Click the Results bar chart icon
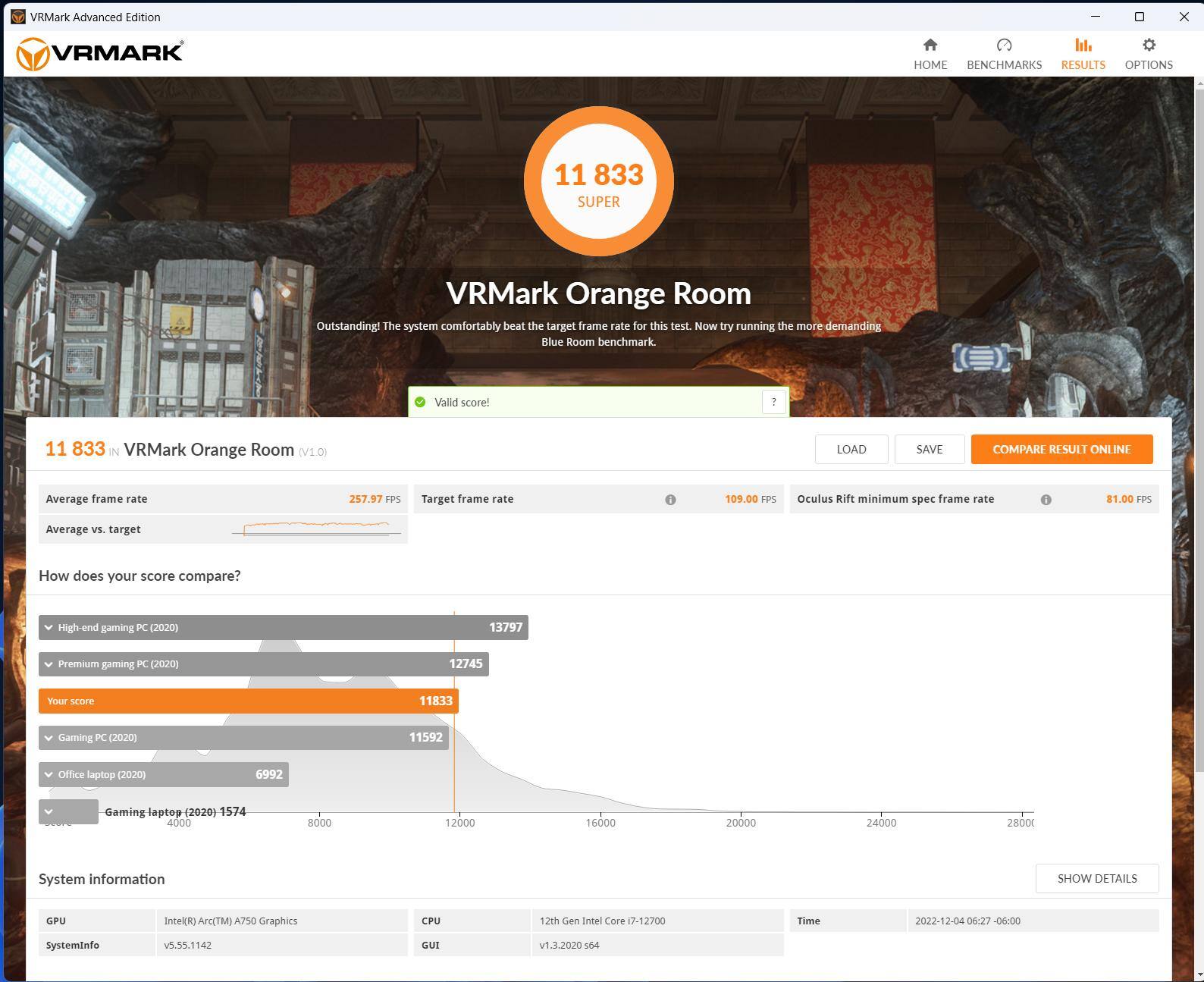Viewport: 1204px width, 982px height. pos(1083,45)
